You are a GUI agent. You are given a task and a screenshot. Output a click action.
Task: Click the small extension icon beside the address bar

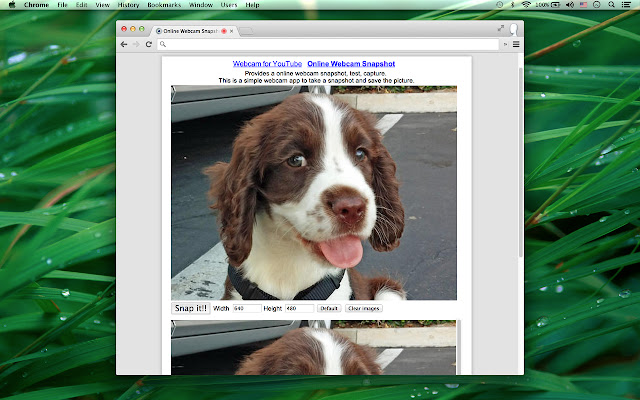(505, 44)
